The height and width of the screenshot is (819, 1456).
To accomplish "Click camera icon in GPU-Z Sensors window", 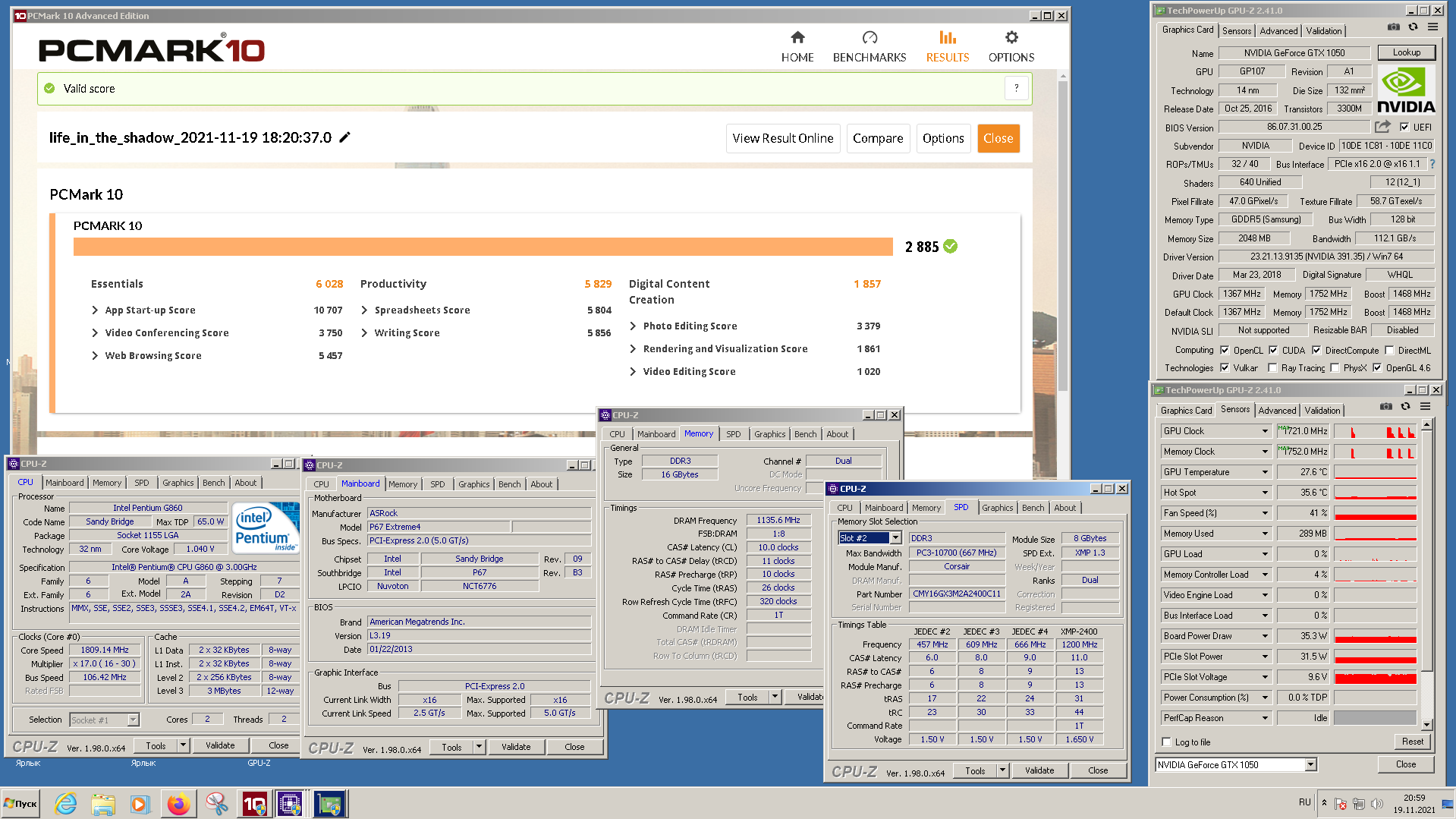I will [1386, 407].
